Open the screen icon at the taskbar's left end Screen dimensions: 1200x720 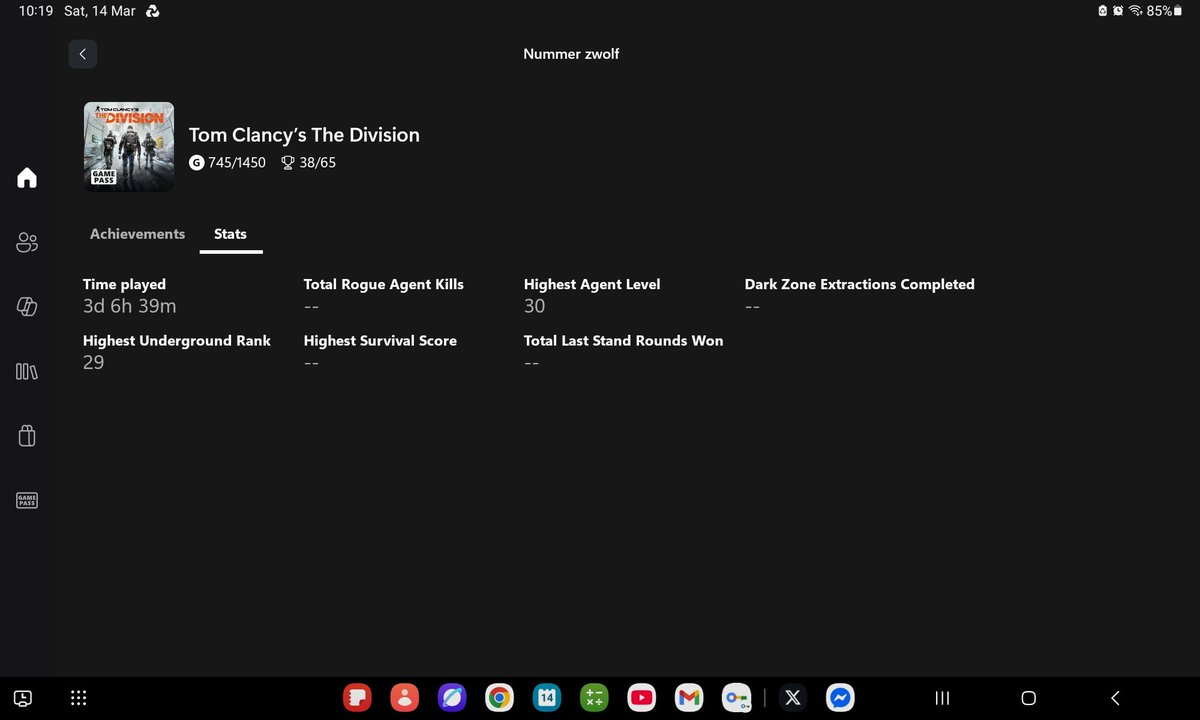[24, 698]
